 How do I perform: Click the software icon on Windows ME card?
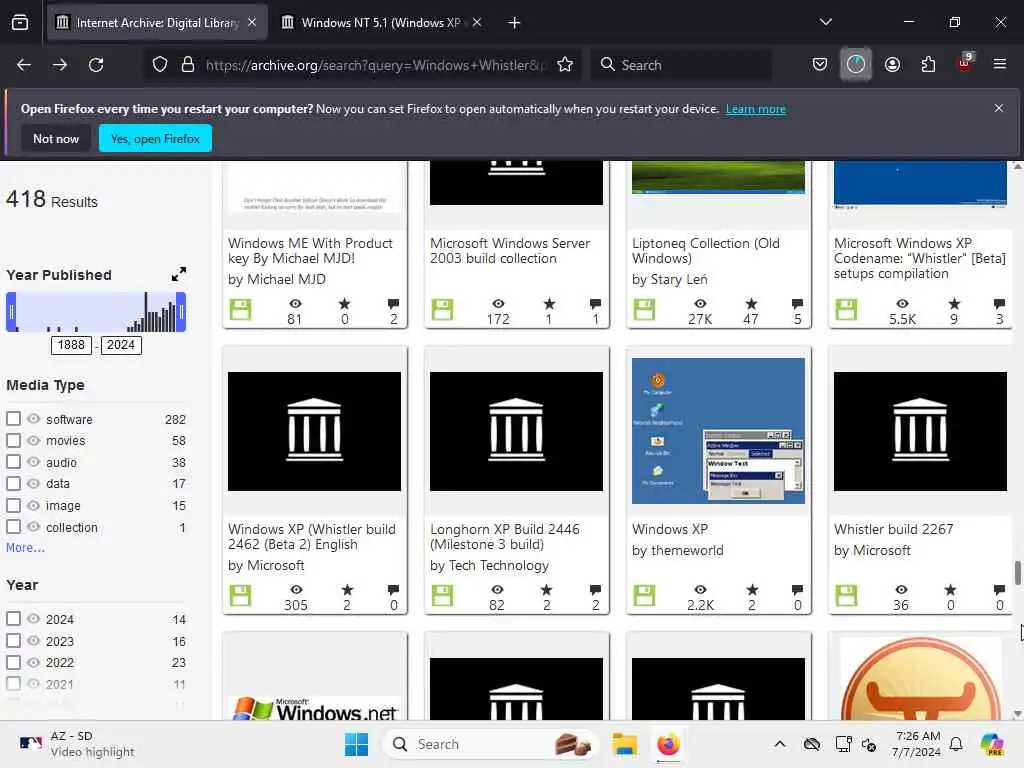pos(240,310)
